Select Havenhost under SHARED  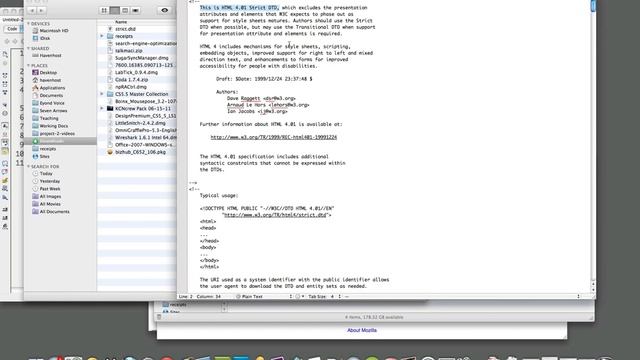coord(50,56)
